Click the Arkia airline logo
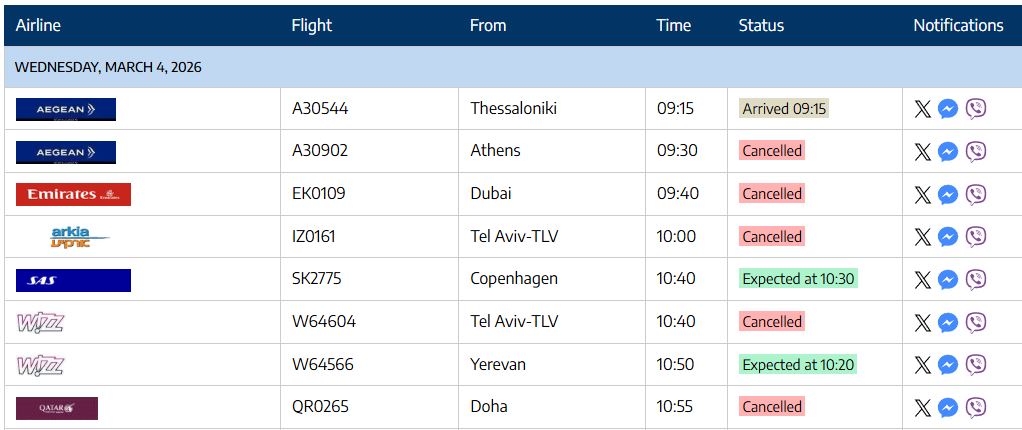This screenshot has height=430, width=1022. pos(80,237)
